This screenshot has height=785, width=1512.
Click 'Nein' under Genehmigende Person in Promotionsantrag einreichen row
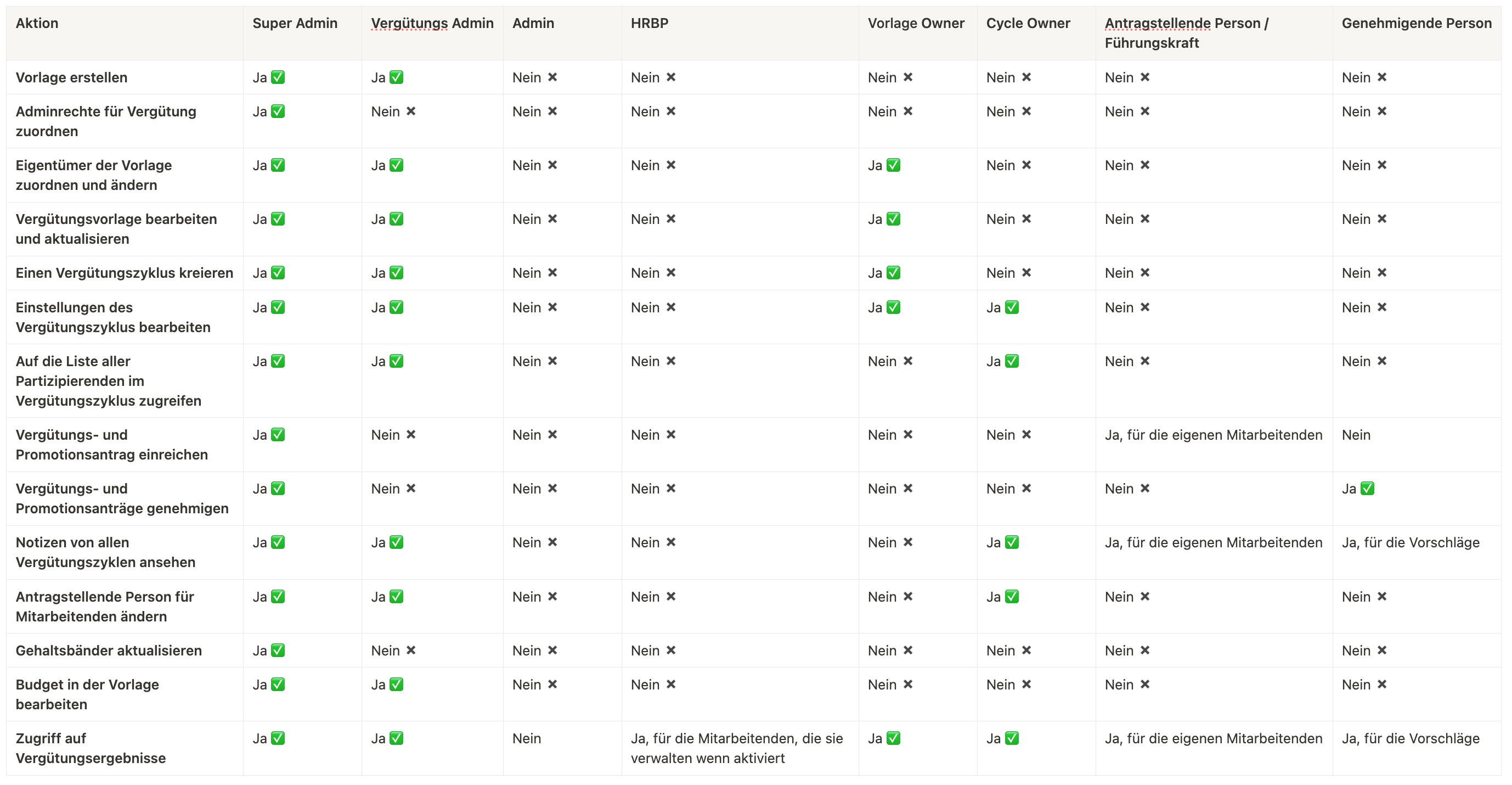[x=1356, y=434]
